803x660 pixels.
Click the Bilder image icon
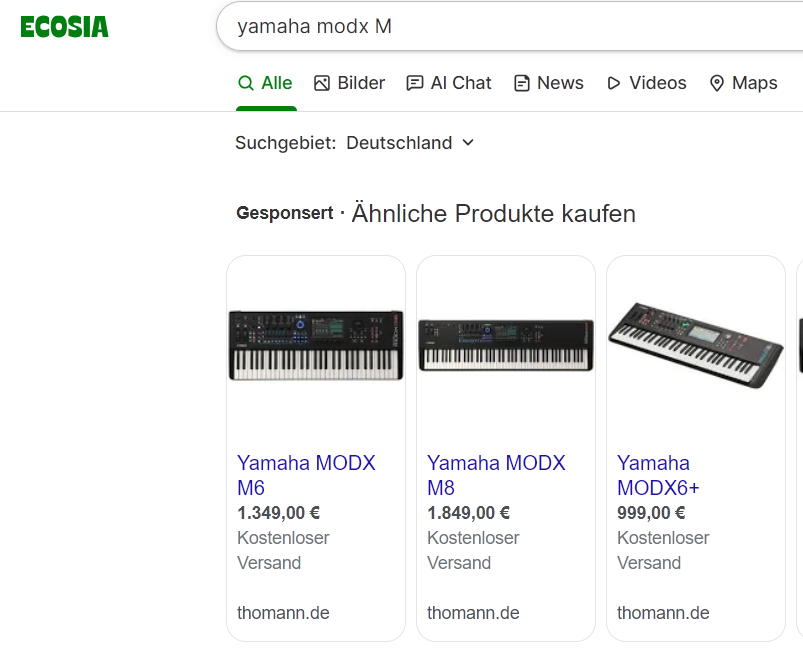tap(322, 83)
